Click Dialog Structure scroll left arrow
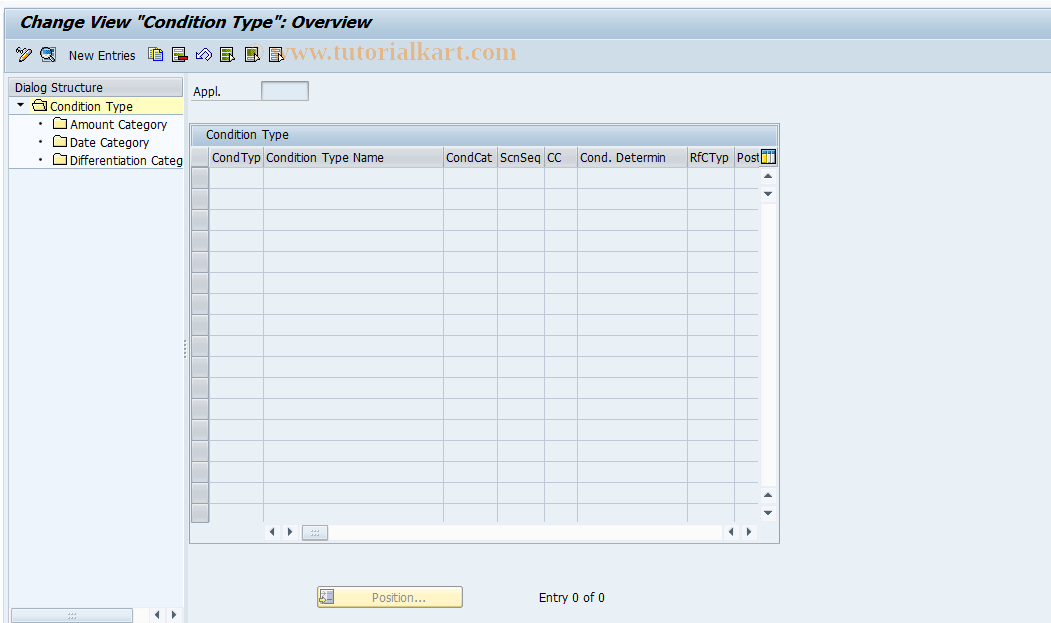 click(157, 615)
